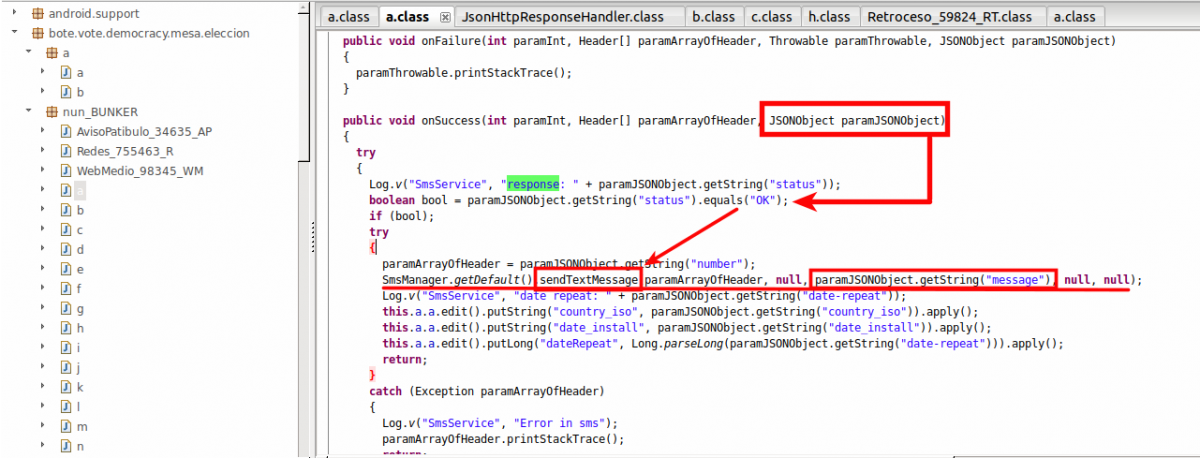Click the bote.vote.democracy.mesa.eleccion package icon
Viewport: 1200px width, 458px height.
tap(38, 33)
